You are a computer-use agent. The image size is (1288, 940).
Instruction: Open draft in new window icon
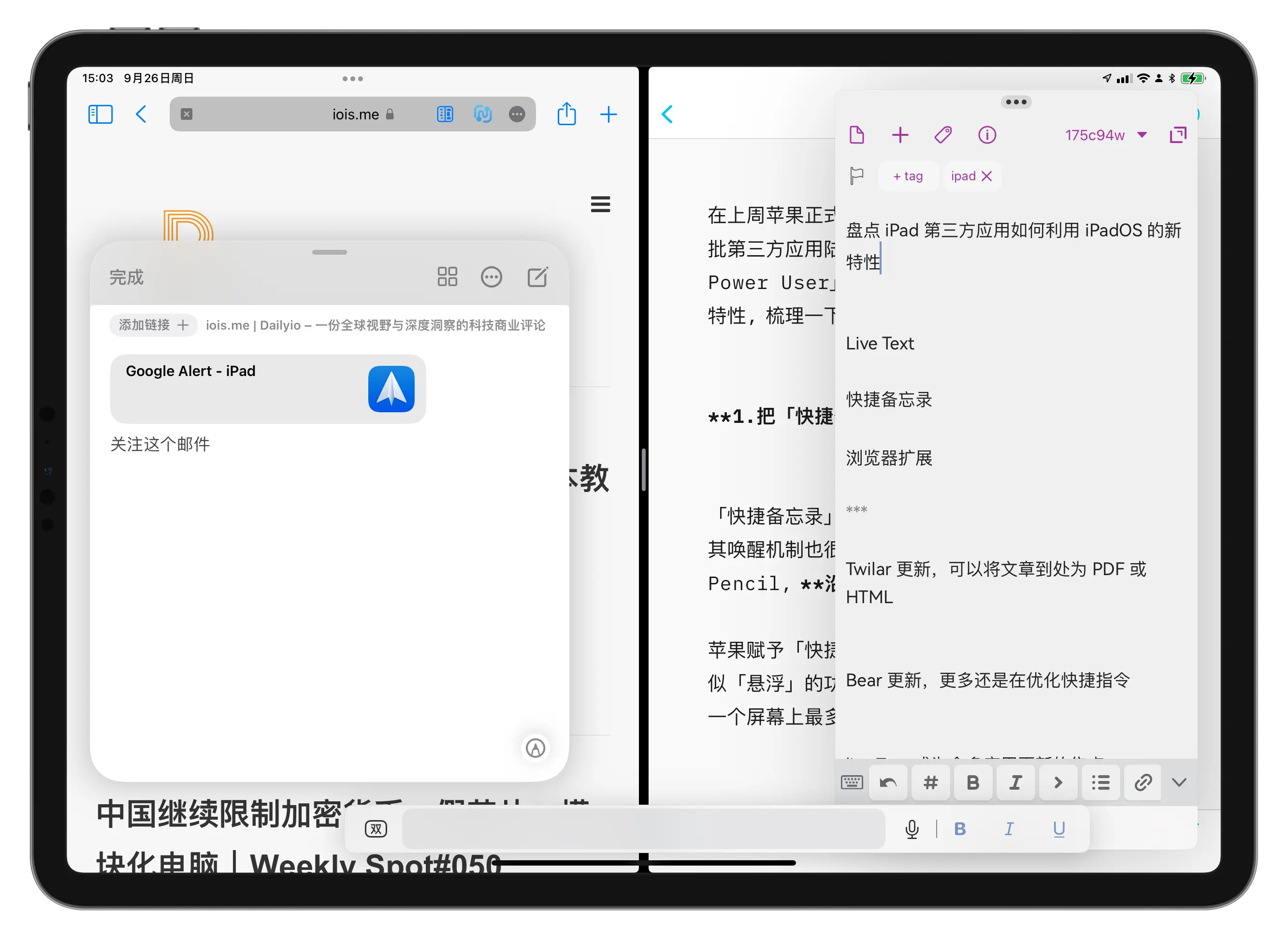pos(1178,135)
